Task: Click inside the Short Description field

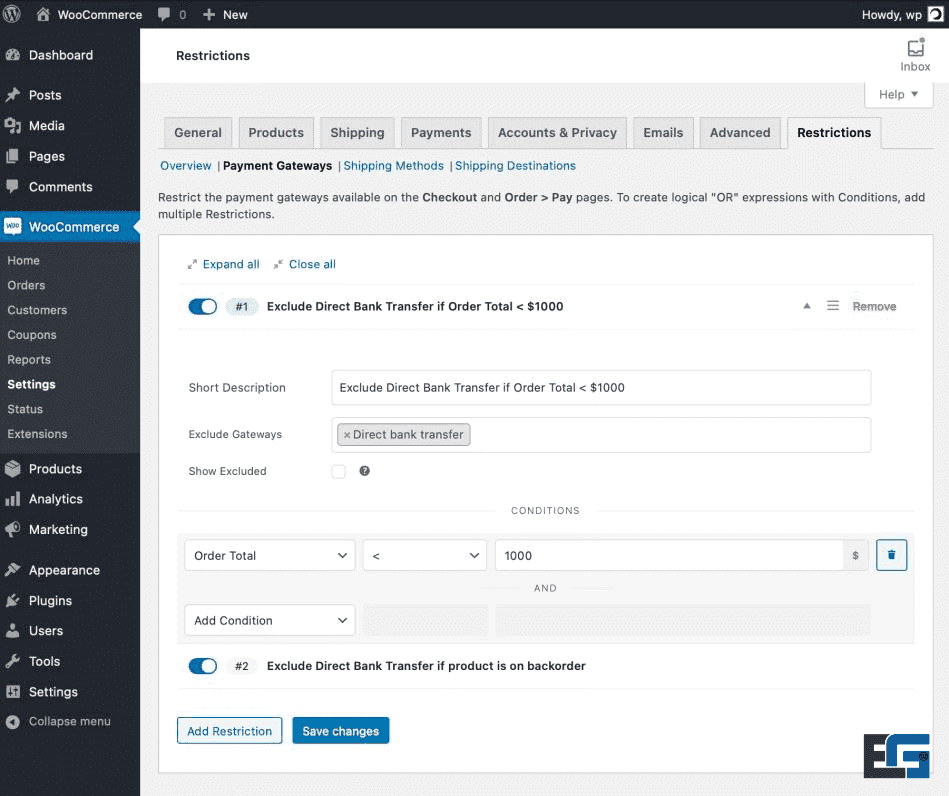Action: [x=600, y=387]
